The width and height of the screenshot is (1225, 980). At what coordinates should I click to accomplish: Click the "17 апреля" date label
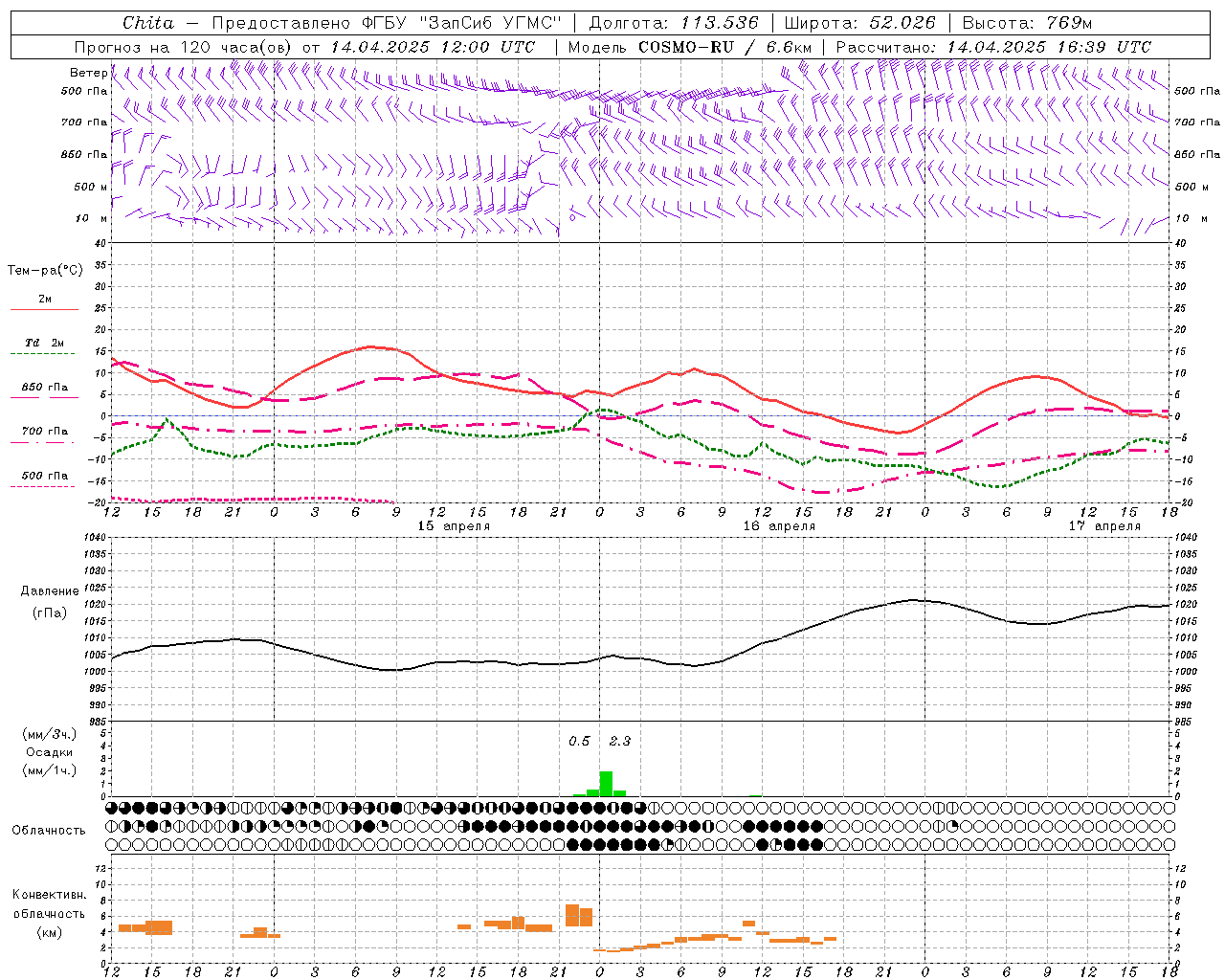pos(1104,526)
